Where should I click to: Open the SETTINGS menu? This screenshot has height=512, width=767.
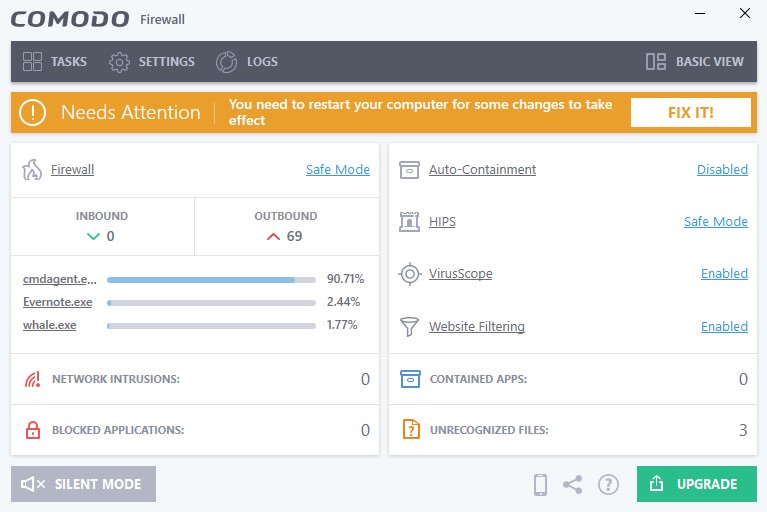tap(167, 62)
